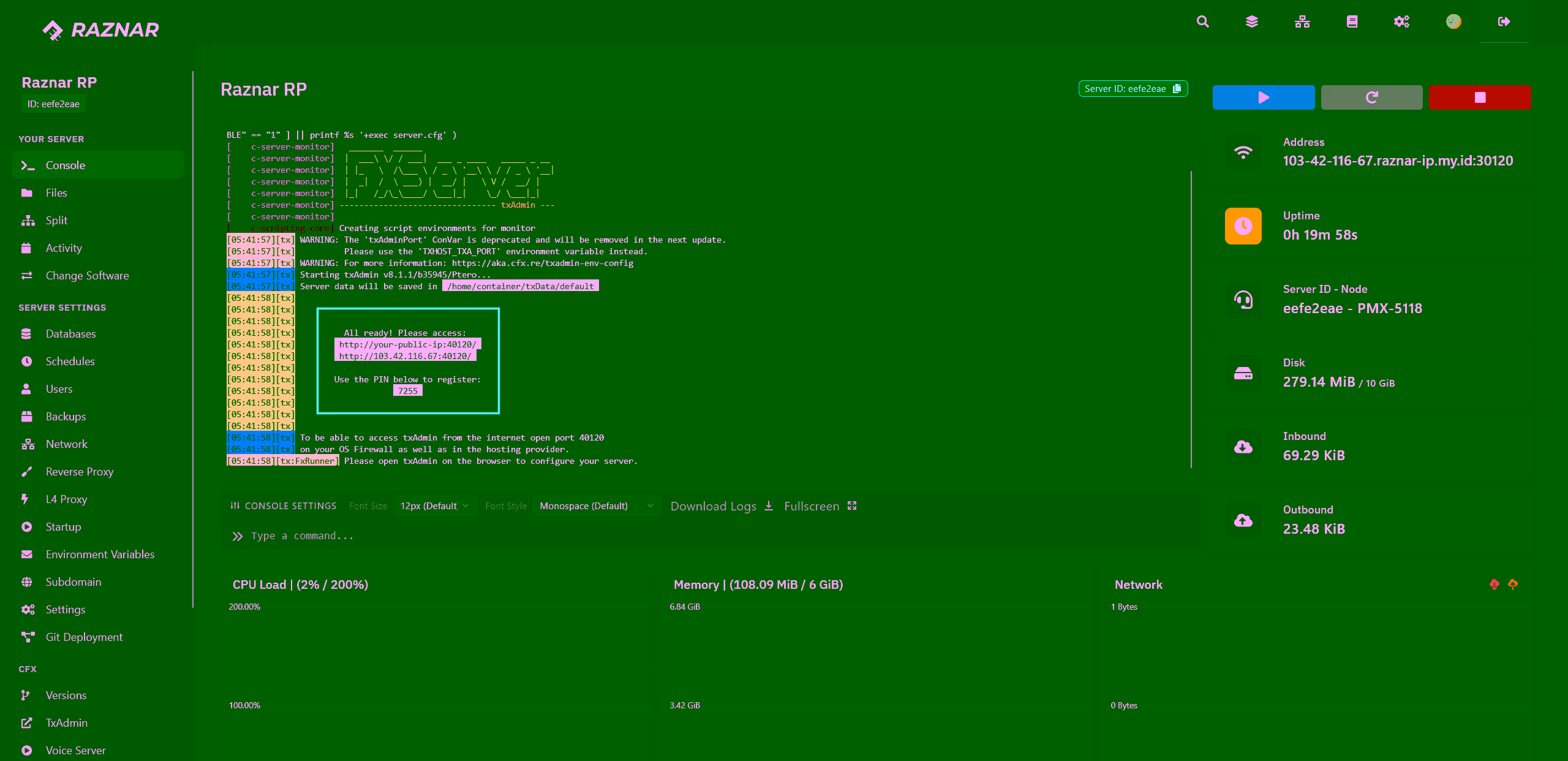The width and height of the screenshot is (1568, 761).
Task: Open Environment Variables page
Action: [x=98, y=555]
